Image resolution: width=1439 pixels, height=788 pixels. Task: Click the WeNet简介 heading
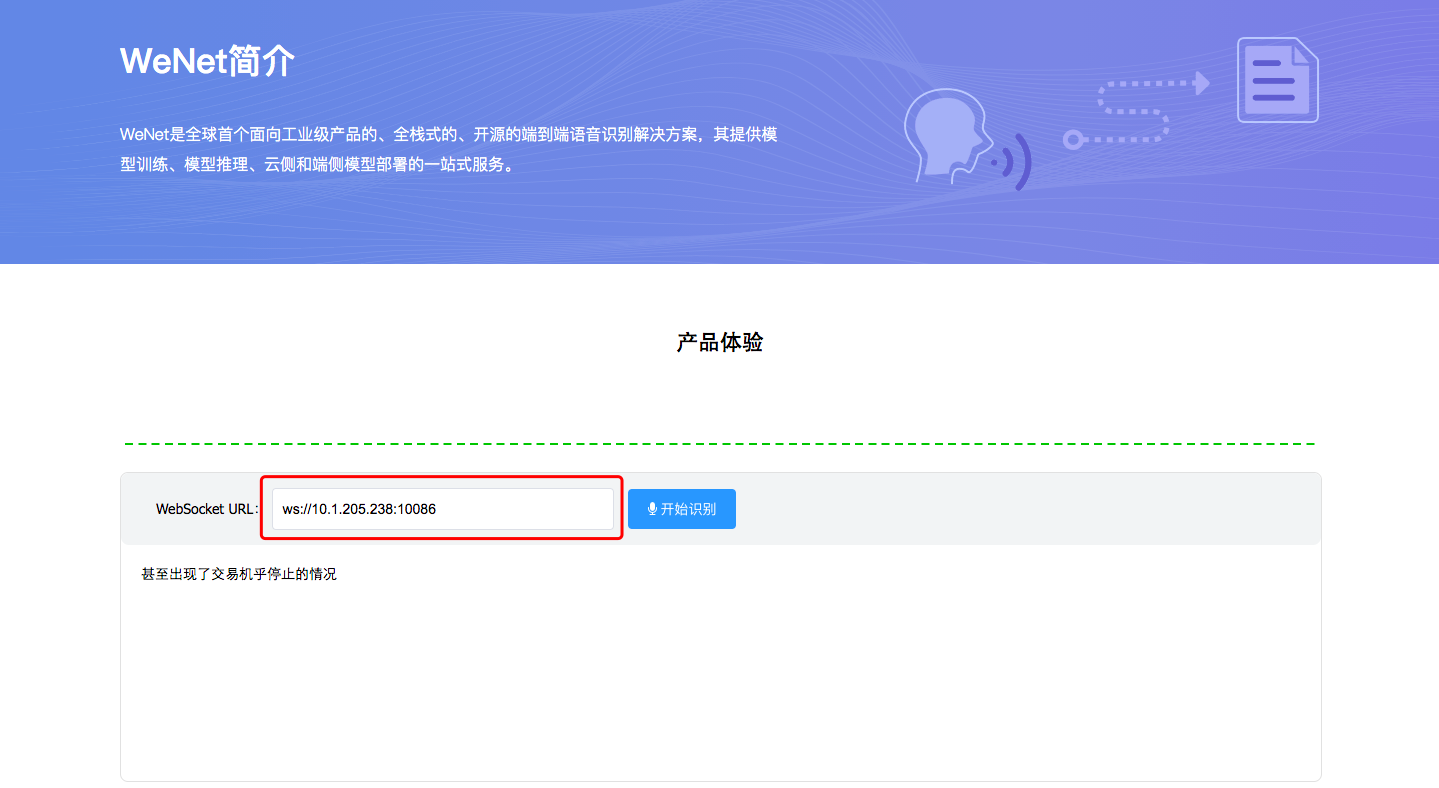(x=207, y=61)
